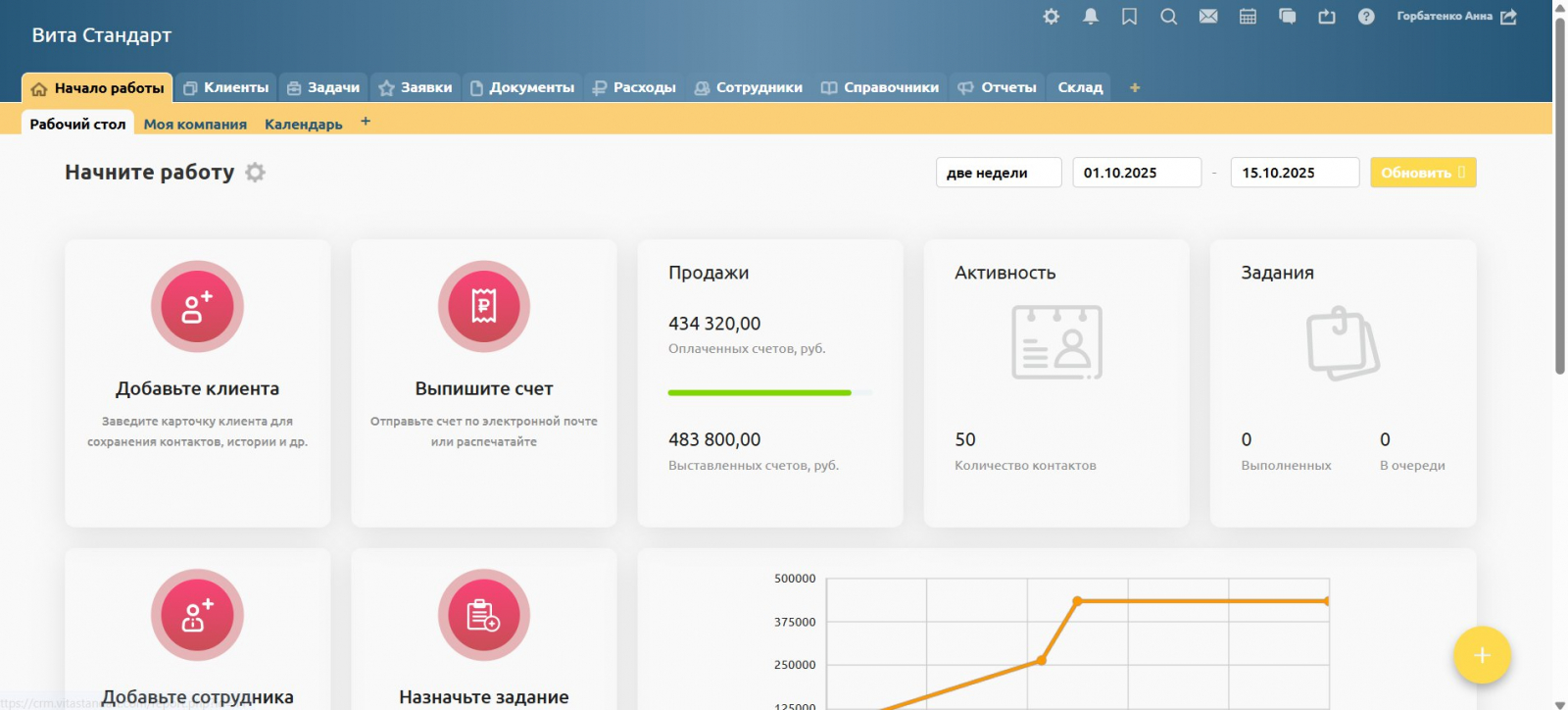Click the Выпишите счет round icon

(483, 307)
